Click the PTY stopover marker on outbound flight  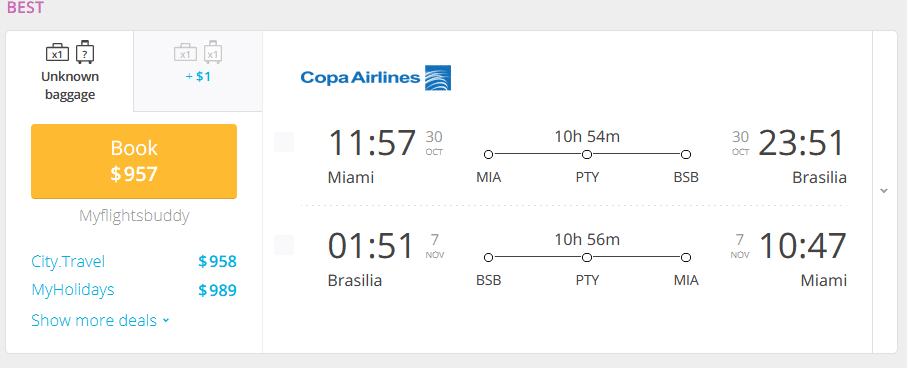587,154
